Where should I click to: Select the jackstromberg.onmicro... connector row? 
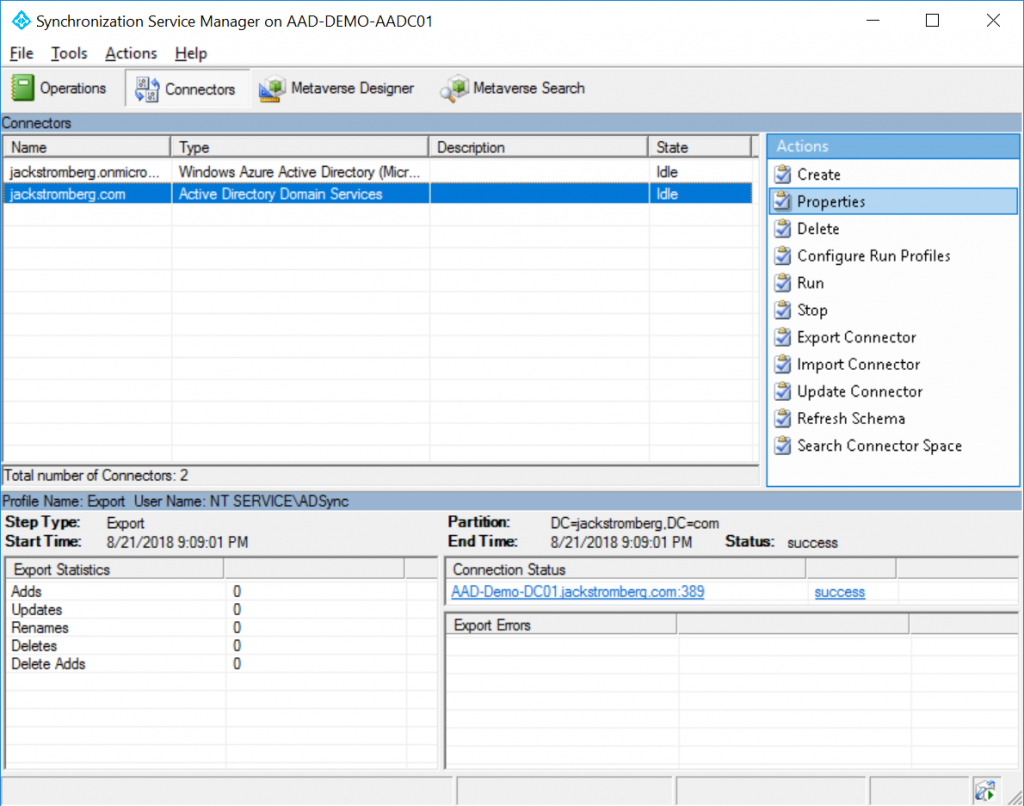point(377,172)
